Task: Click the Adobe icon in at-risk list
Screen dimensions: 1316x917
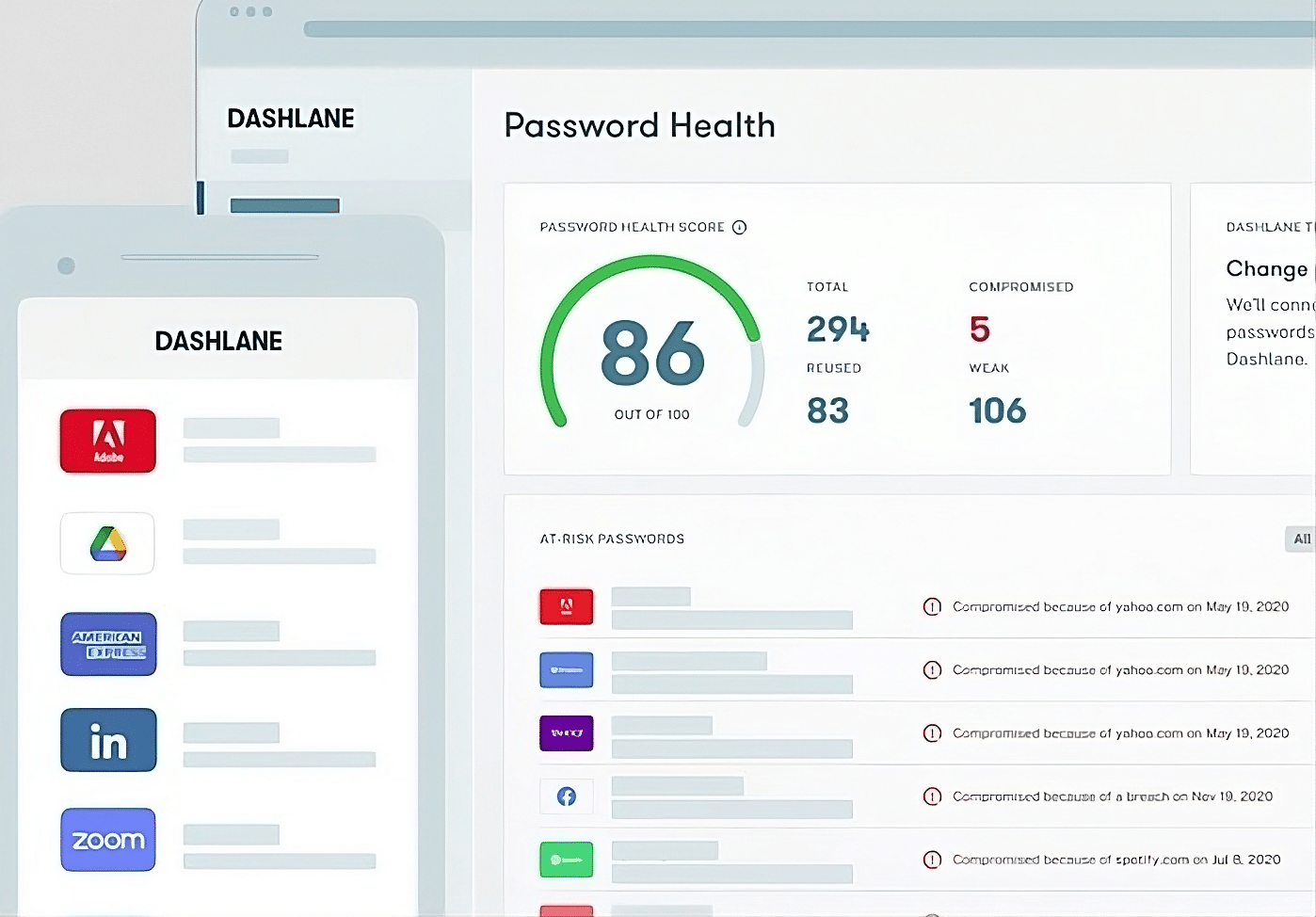Action: tap(567, 606)
